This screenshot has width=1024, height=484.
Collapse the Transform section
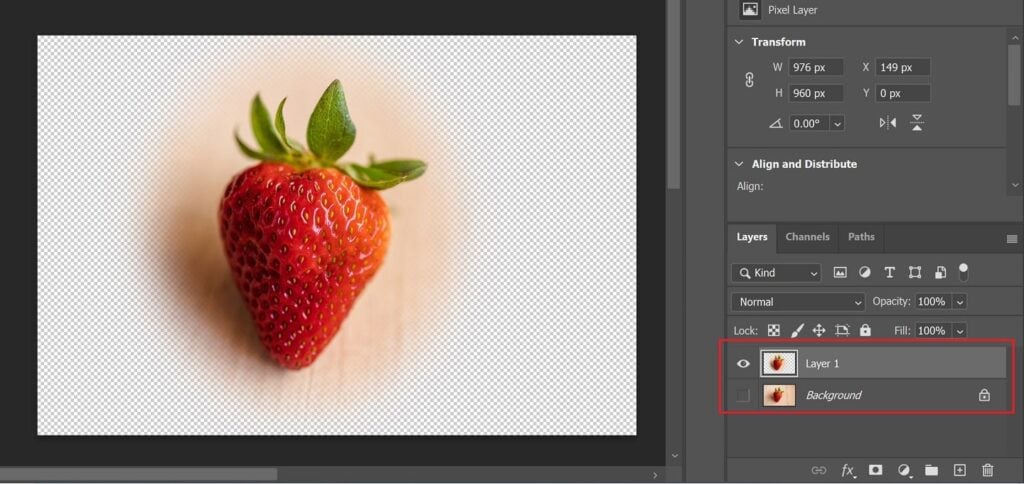[739, 42]
